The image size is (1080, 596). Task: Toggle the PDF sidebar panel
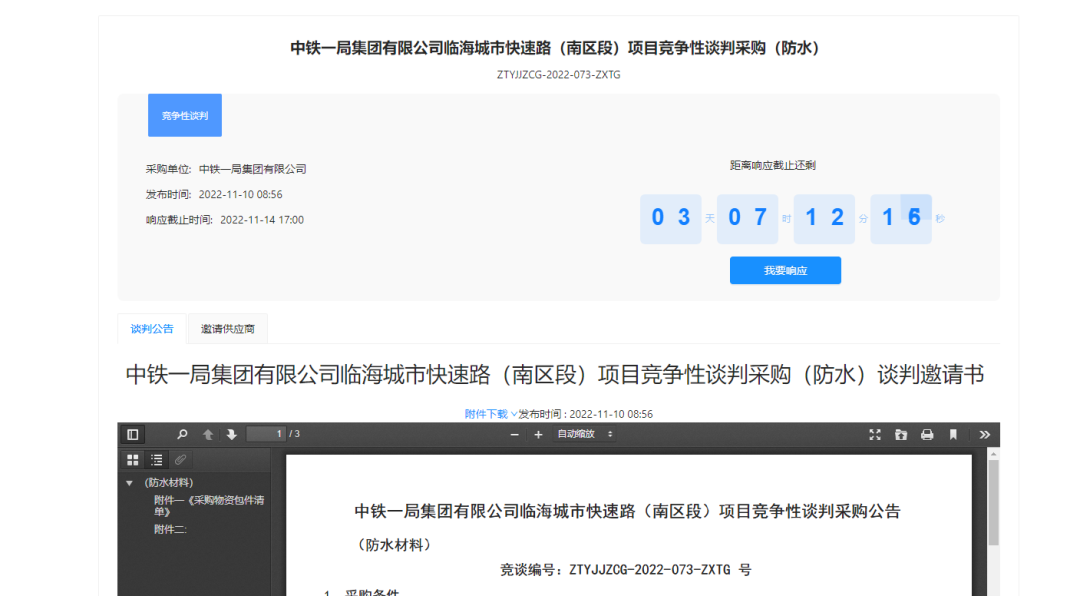132,434
